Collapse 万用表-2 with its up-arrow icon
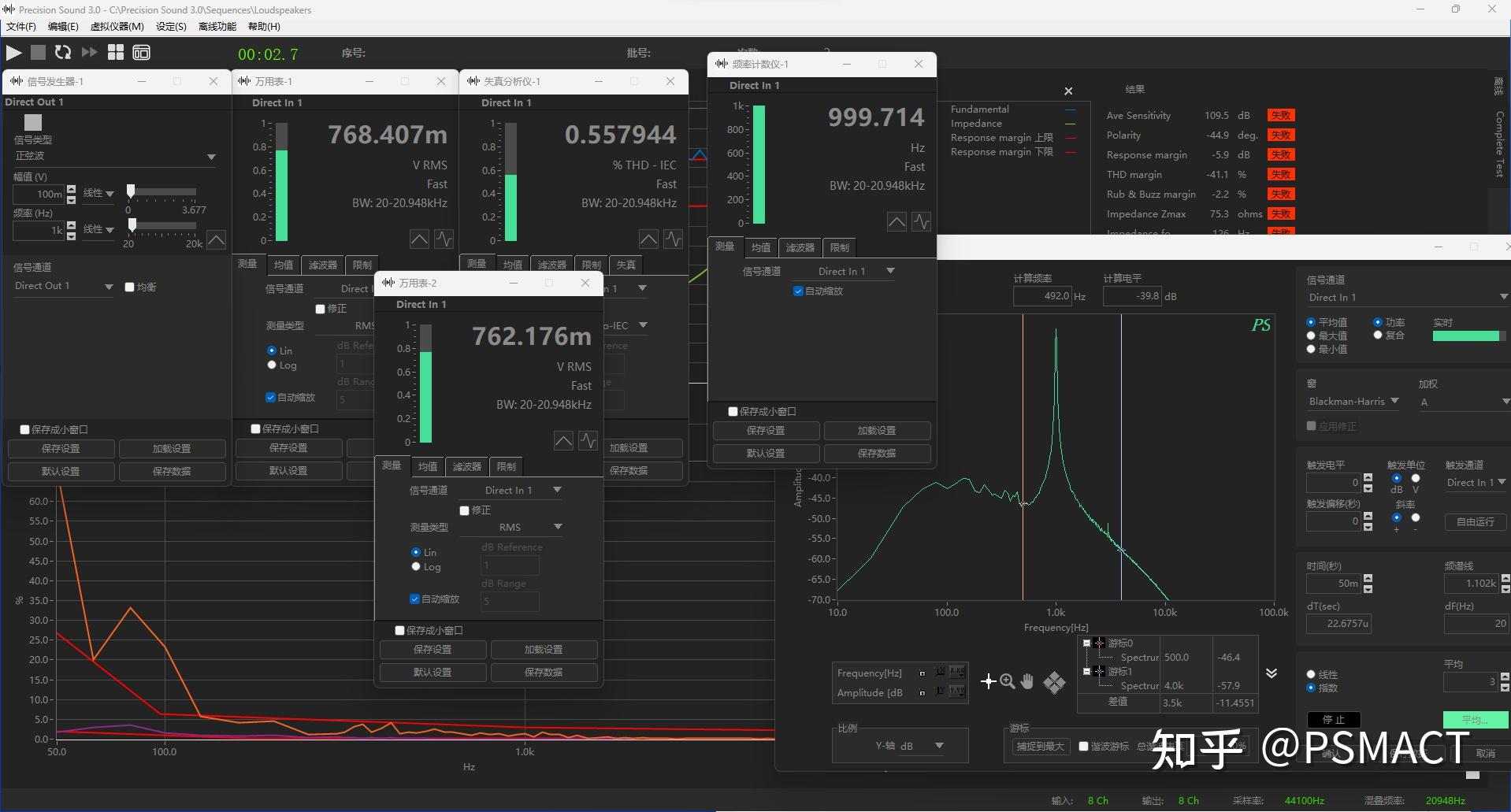Viewport: 1511px width, 812px height. click(563, 441)
